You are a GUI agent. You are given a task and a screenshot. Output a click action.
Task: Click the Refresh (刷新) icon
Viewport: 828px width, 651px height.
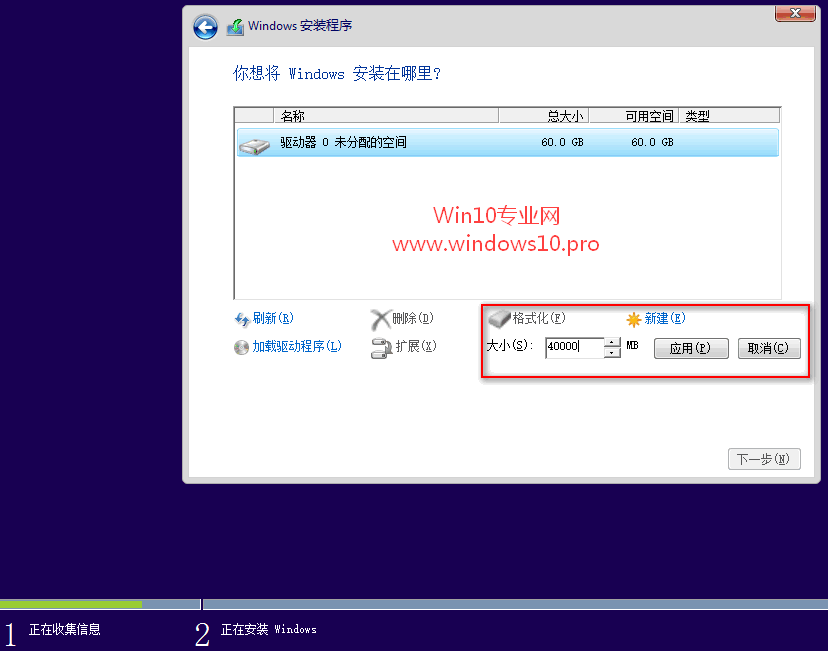(x=245, y=318)
